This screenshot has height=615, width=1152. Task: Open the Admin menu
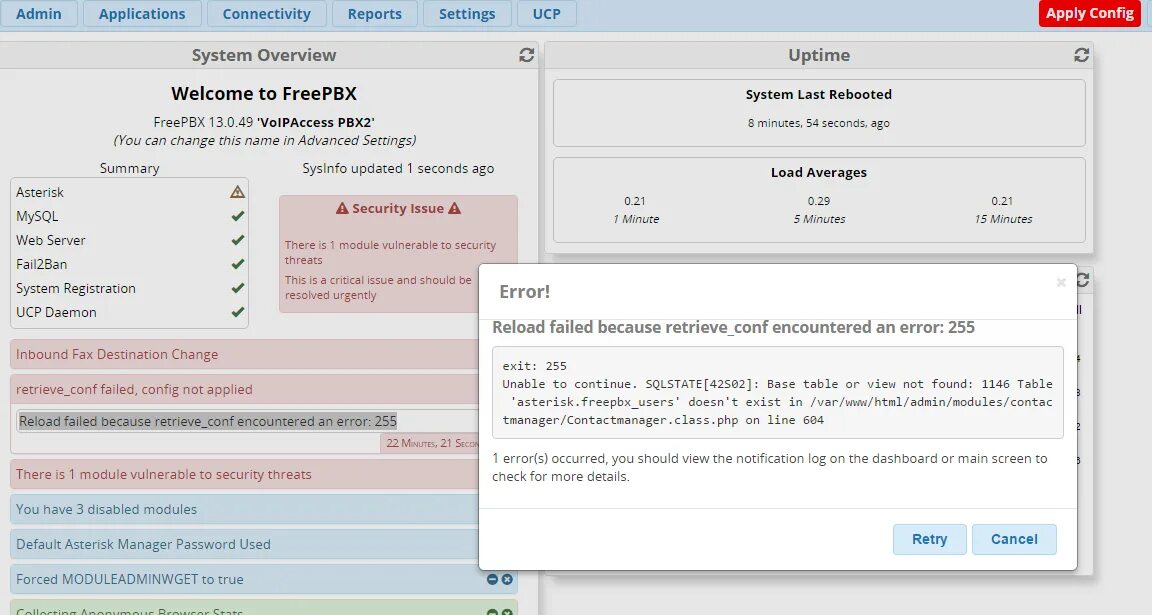pos(39,14)
